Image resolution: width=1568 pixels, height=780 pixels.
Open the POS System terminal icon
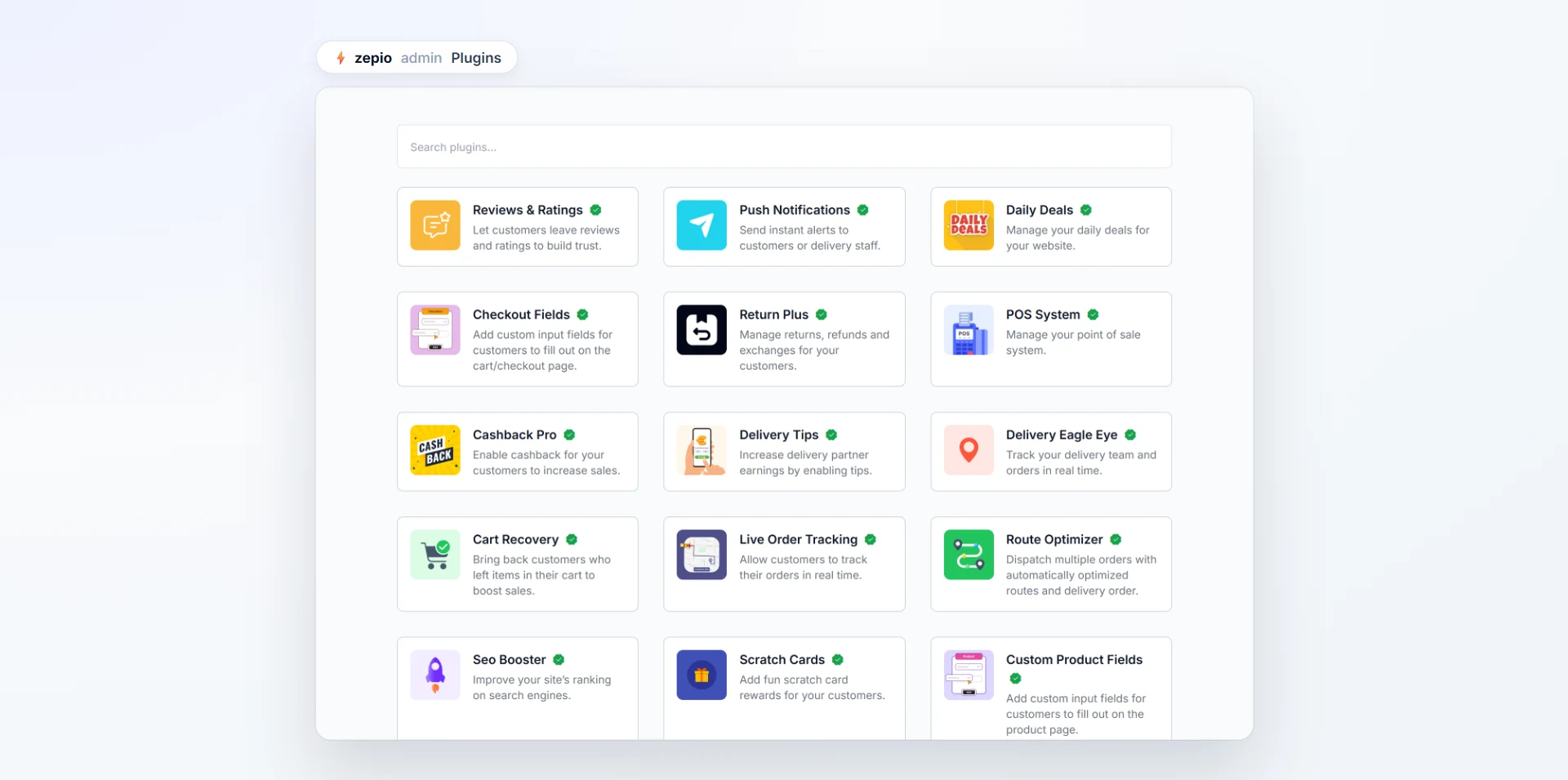[x=969, y=330]
